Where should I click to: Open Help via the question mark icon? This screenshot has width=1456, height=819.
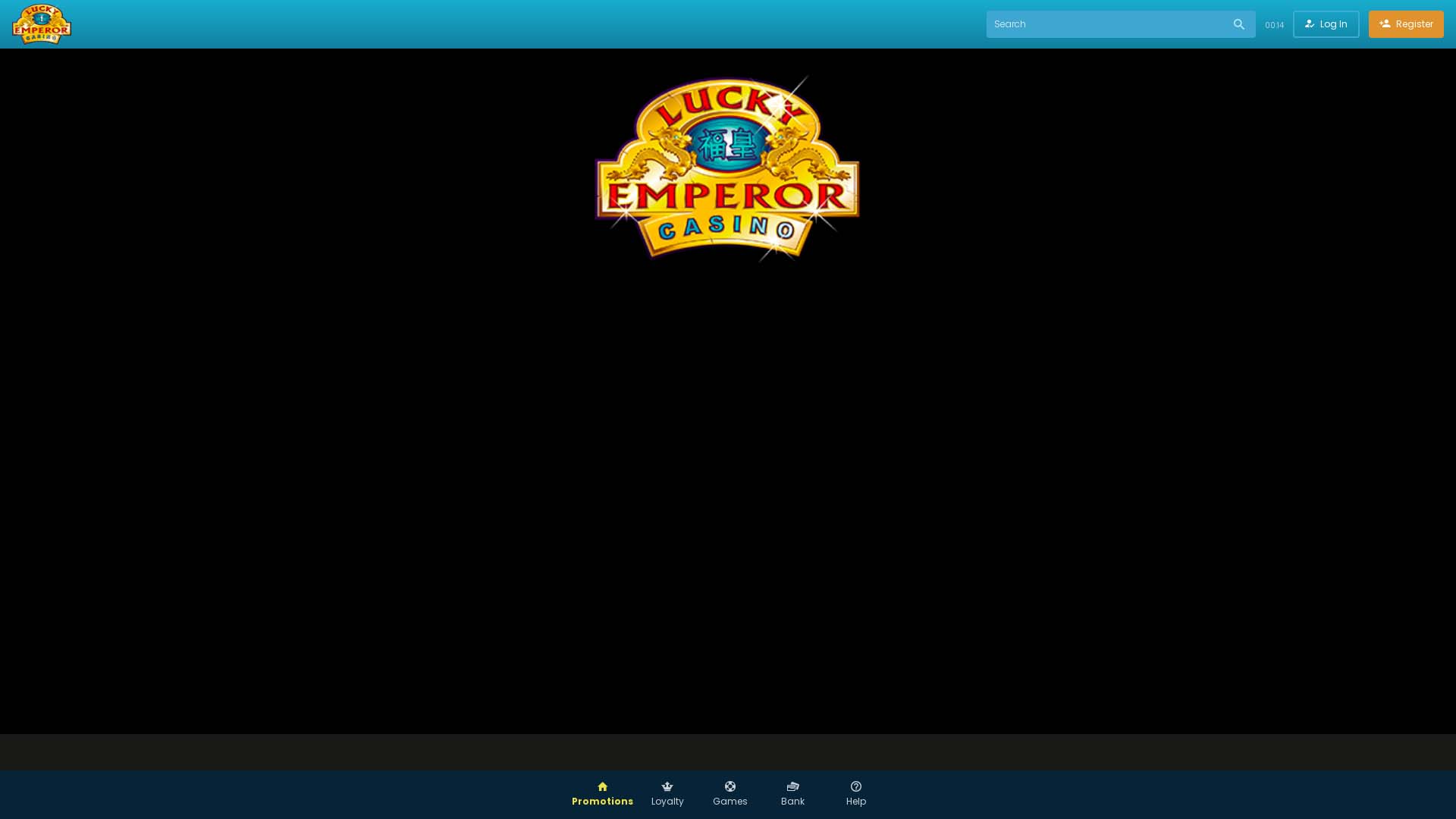[856, 786]
